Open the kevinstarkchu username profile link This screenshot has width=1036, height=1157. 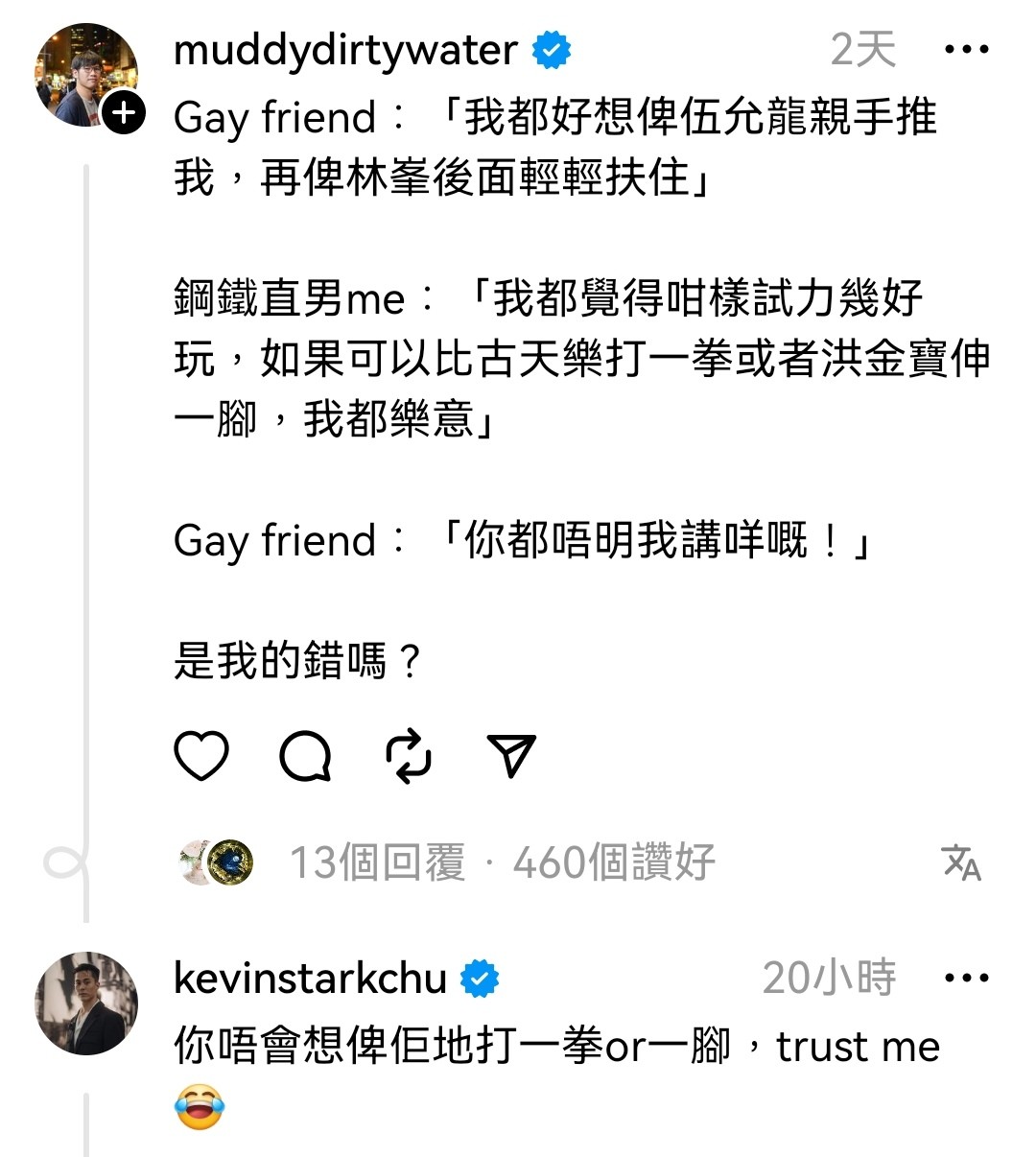point(310,979)
